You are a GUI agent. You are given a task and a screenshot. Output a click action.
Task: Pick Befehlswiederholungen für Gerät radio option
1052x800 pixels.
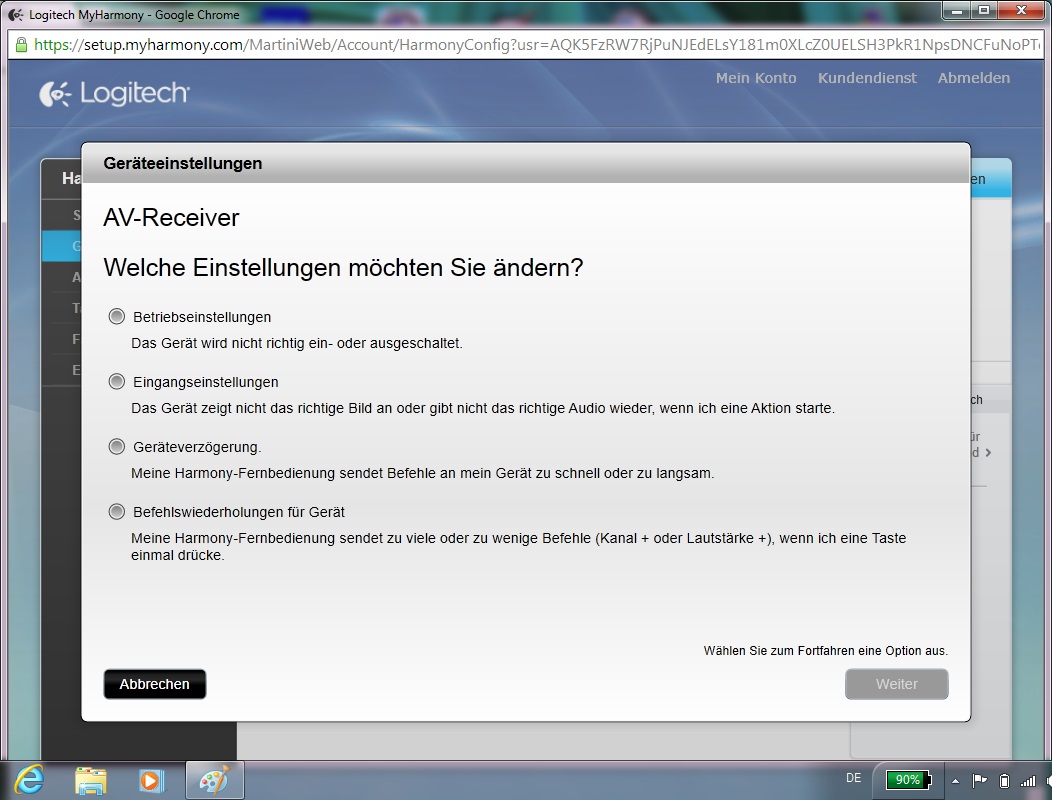click(117, 511)
